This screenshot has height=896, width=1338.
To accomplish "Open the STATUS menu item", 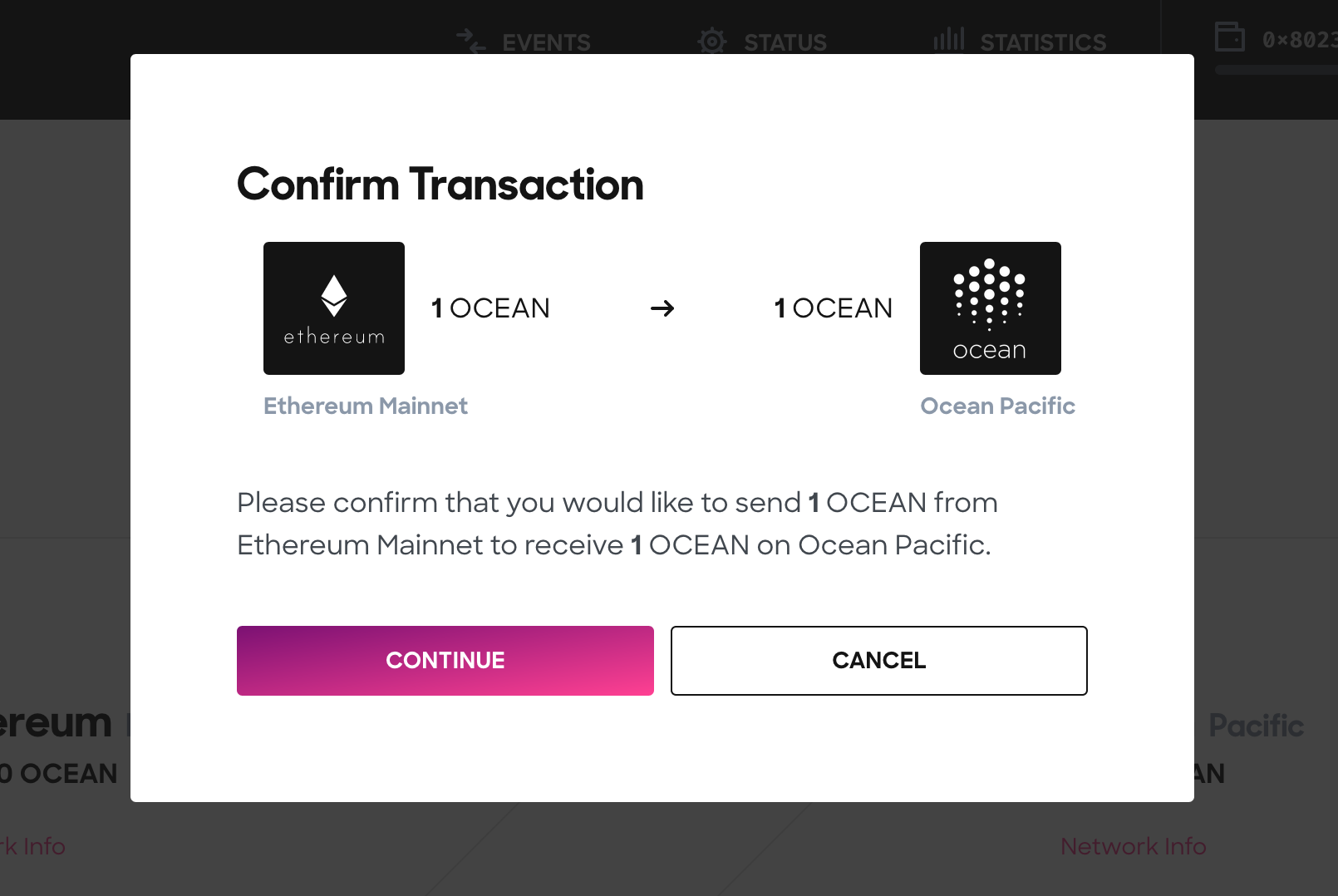I will point(785,42).
